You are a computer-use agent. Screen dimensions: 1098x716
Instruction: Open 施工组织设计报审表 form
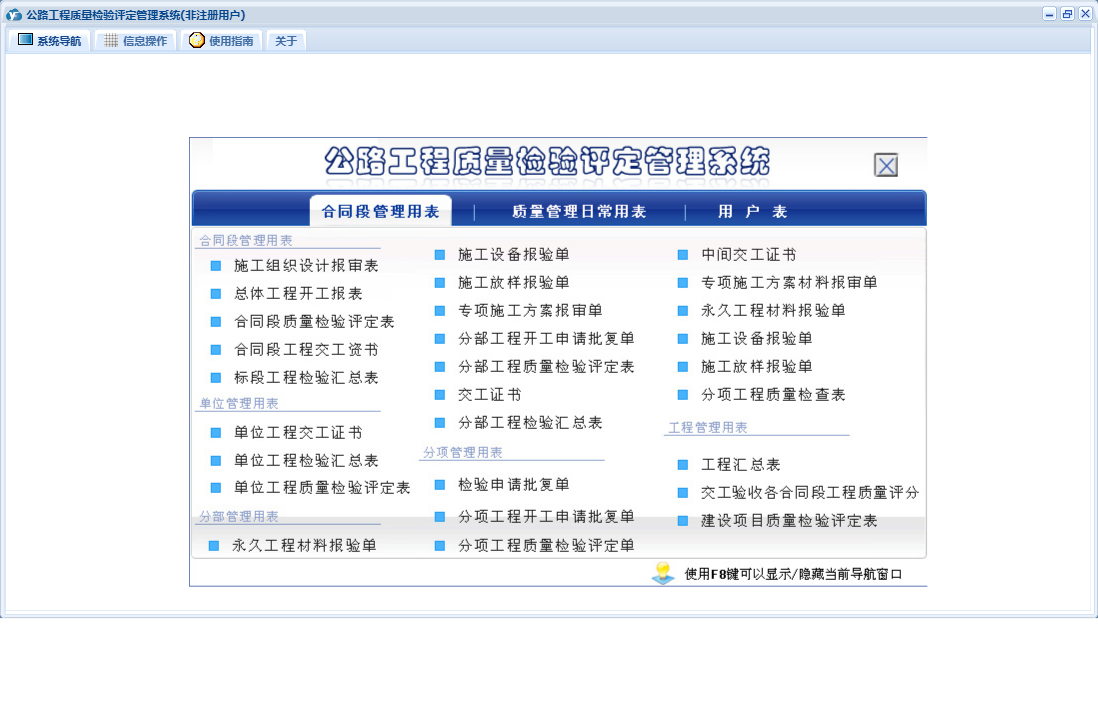tap(306, 266)
